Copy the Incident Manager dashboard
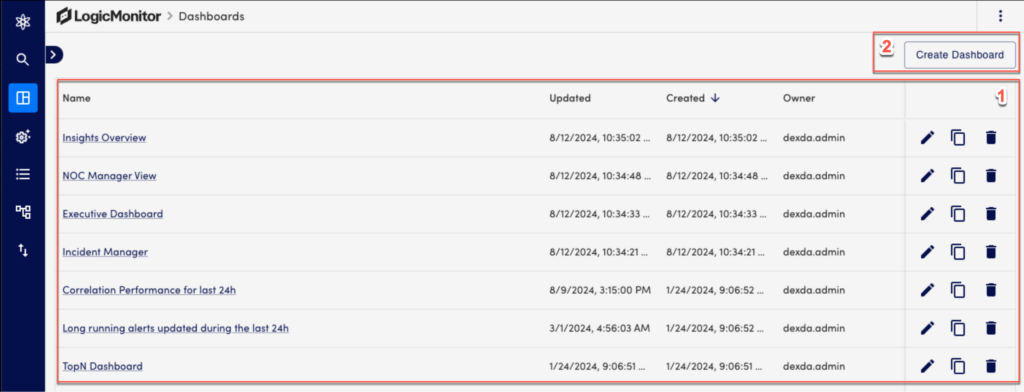Viewport: 1024px width, 392px height. click(x=958, y=252)
